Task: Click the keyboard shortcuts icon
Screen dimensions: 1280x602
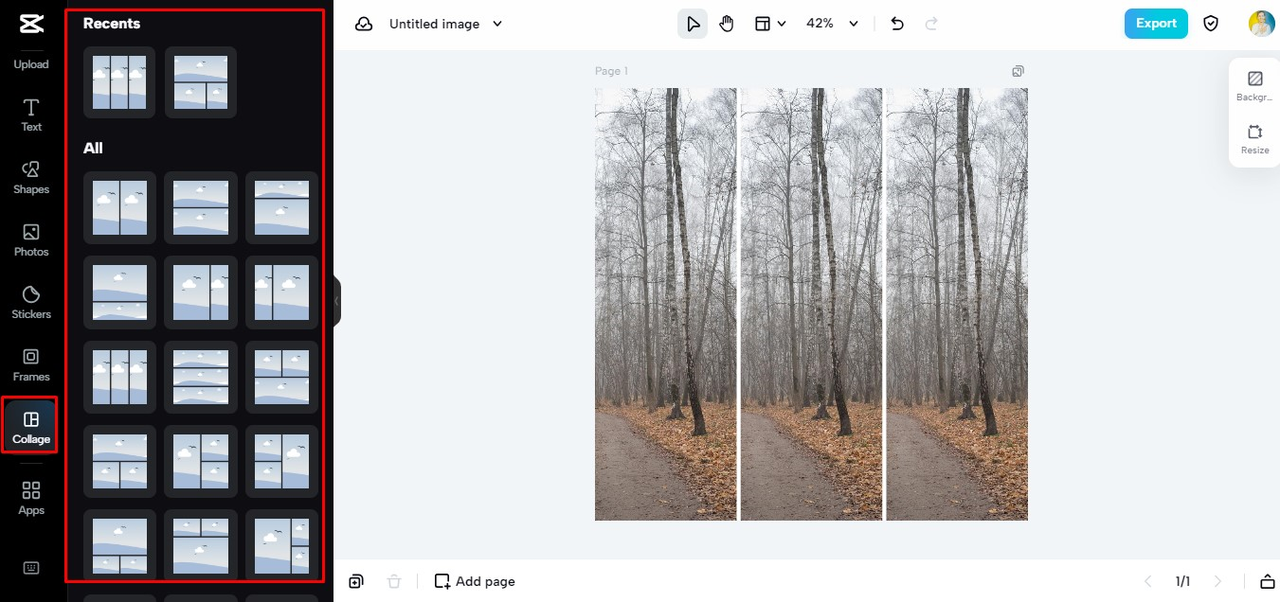Action: [x=31, y=568]
